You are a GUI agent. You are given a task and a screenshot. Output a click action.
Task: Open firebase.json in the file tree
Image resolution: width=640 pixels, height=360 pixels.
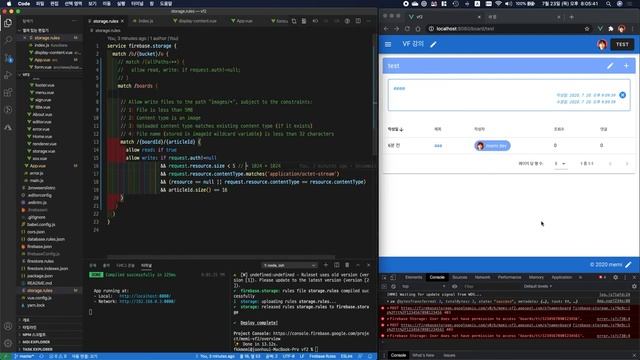(x=40, y=247)
